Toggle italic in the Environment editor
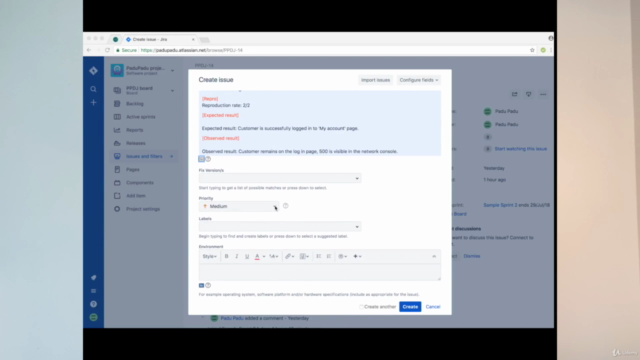The width and height of the screenshot is (640, 360). pos(237,256)
